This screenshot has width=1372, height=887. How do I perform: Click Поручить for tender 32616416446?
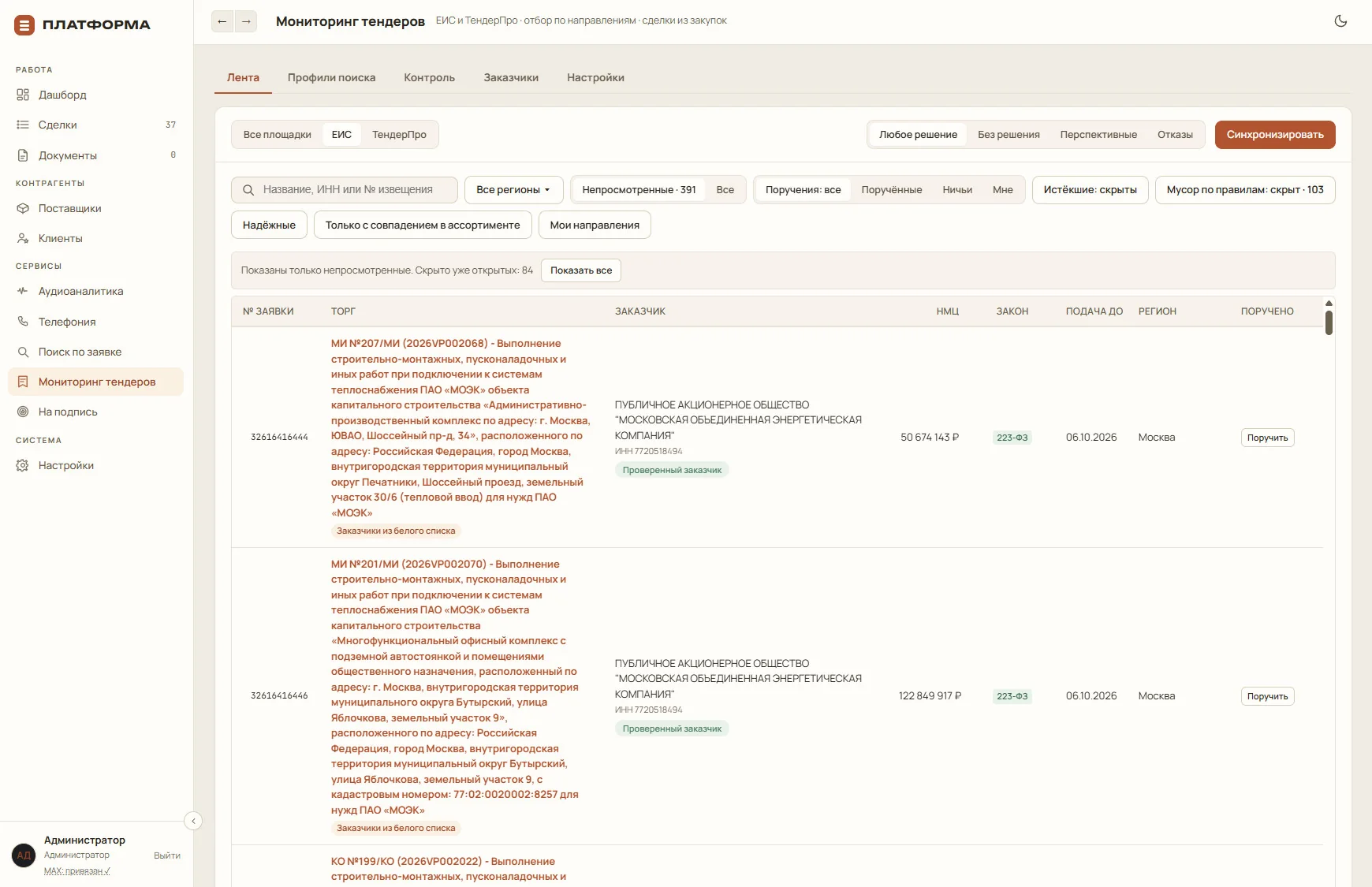pyautogui.click(x=1267, y=696)
